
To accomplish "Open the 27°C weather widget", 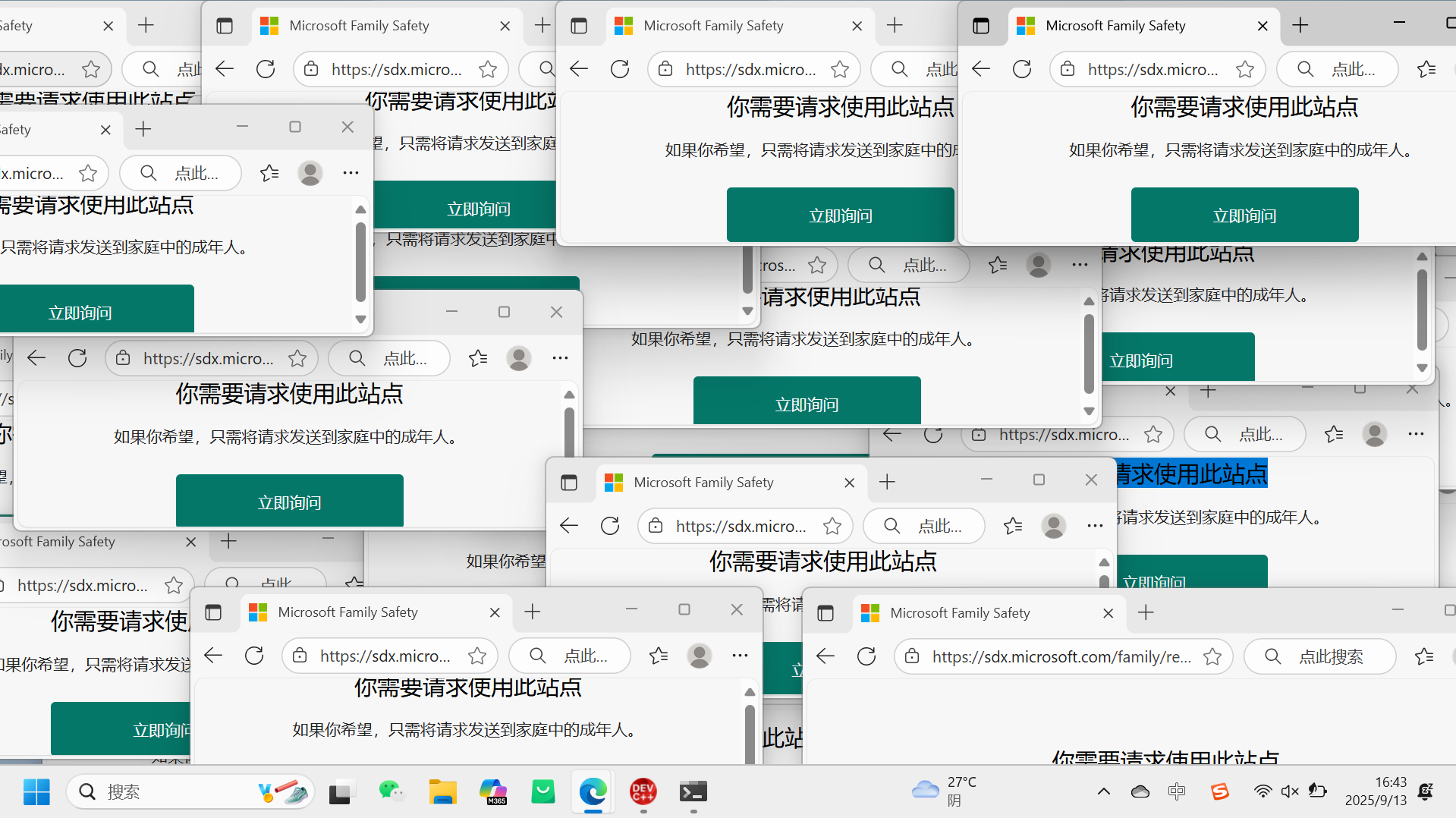I will 945,791.
